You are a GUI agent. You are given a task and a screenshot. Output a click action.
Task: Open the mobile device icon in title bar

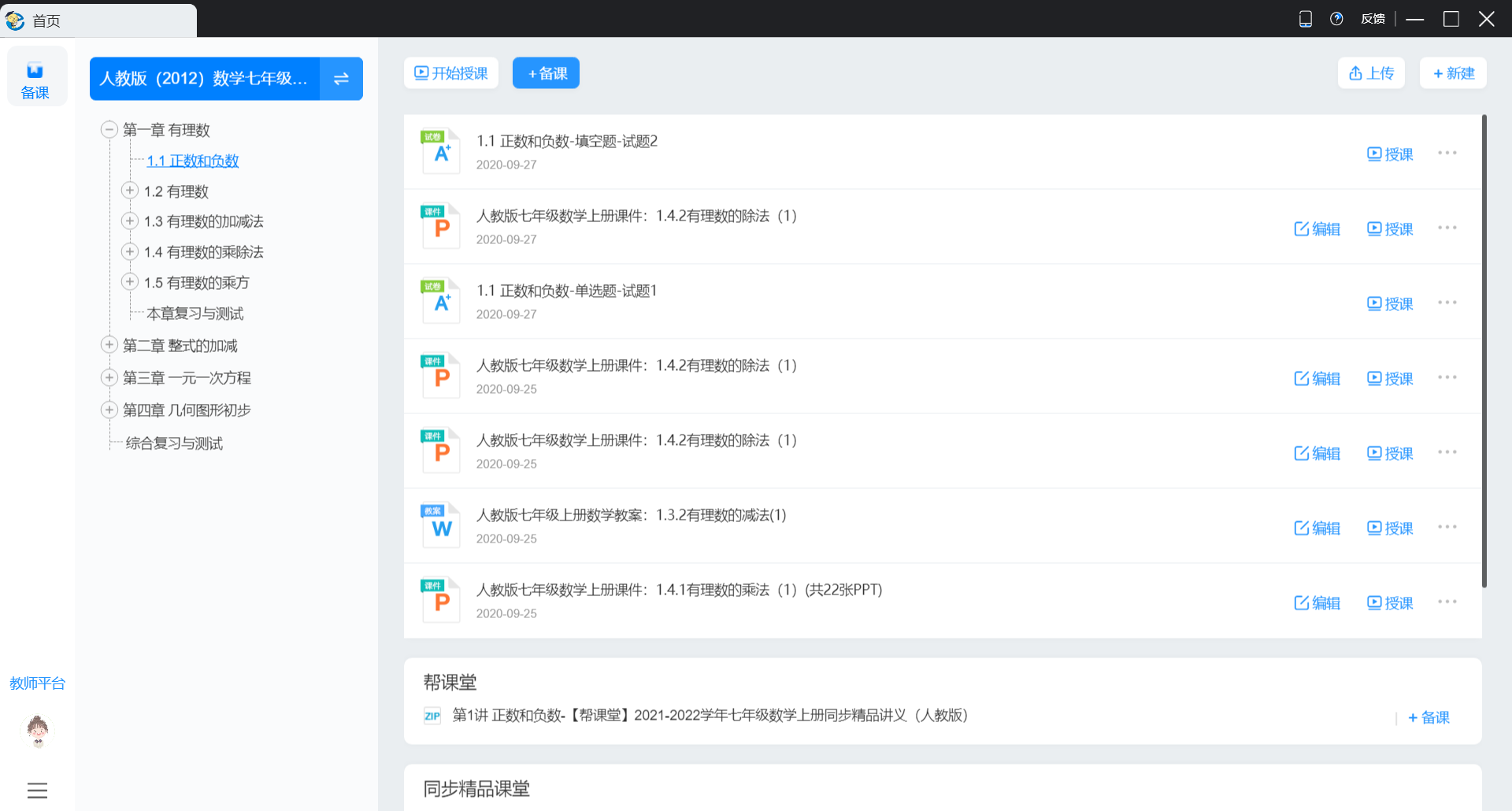click(x=1305, y=19)
